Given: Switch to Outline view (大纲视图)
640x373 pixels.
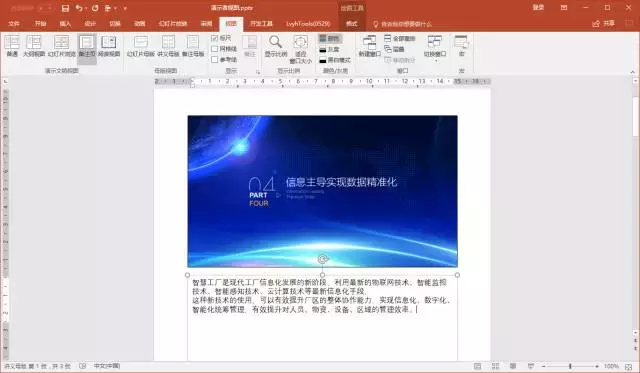Looking at the screenshot, I should tap(34, 45).
